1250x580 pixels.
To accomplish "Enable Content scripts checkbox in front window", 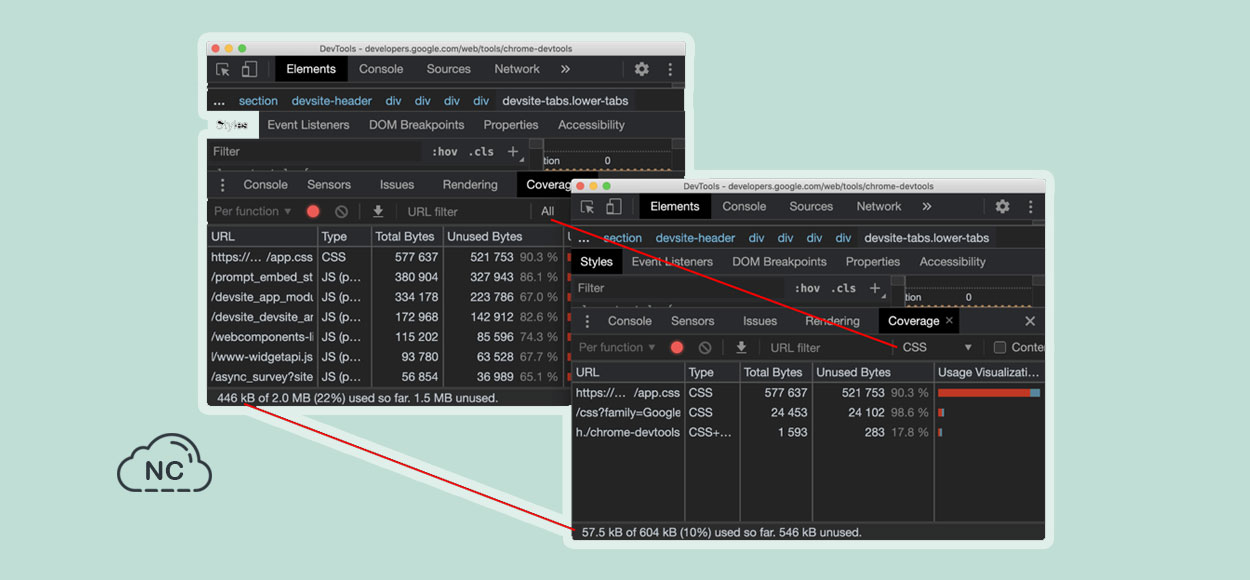I will (x=999, y=347).
